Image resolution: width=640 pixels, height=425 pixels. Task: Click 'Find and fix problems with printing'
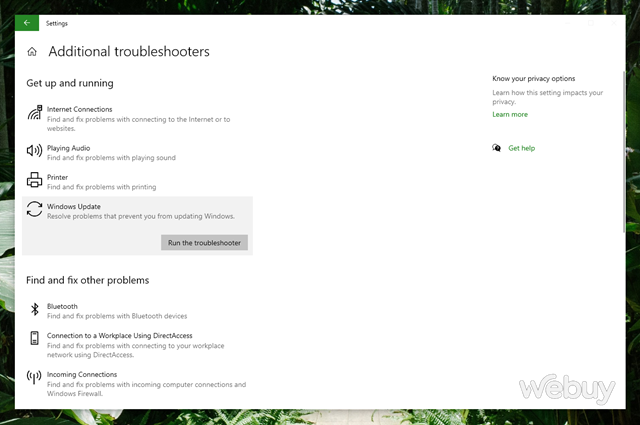click(x=102, y=187)
